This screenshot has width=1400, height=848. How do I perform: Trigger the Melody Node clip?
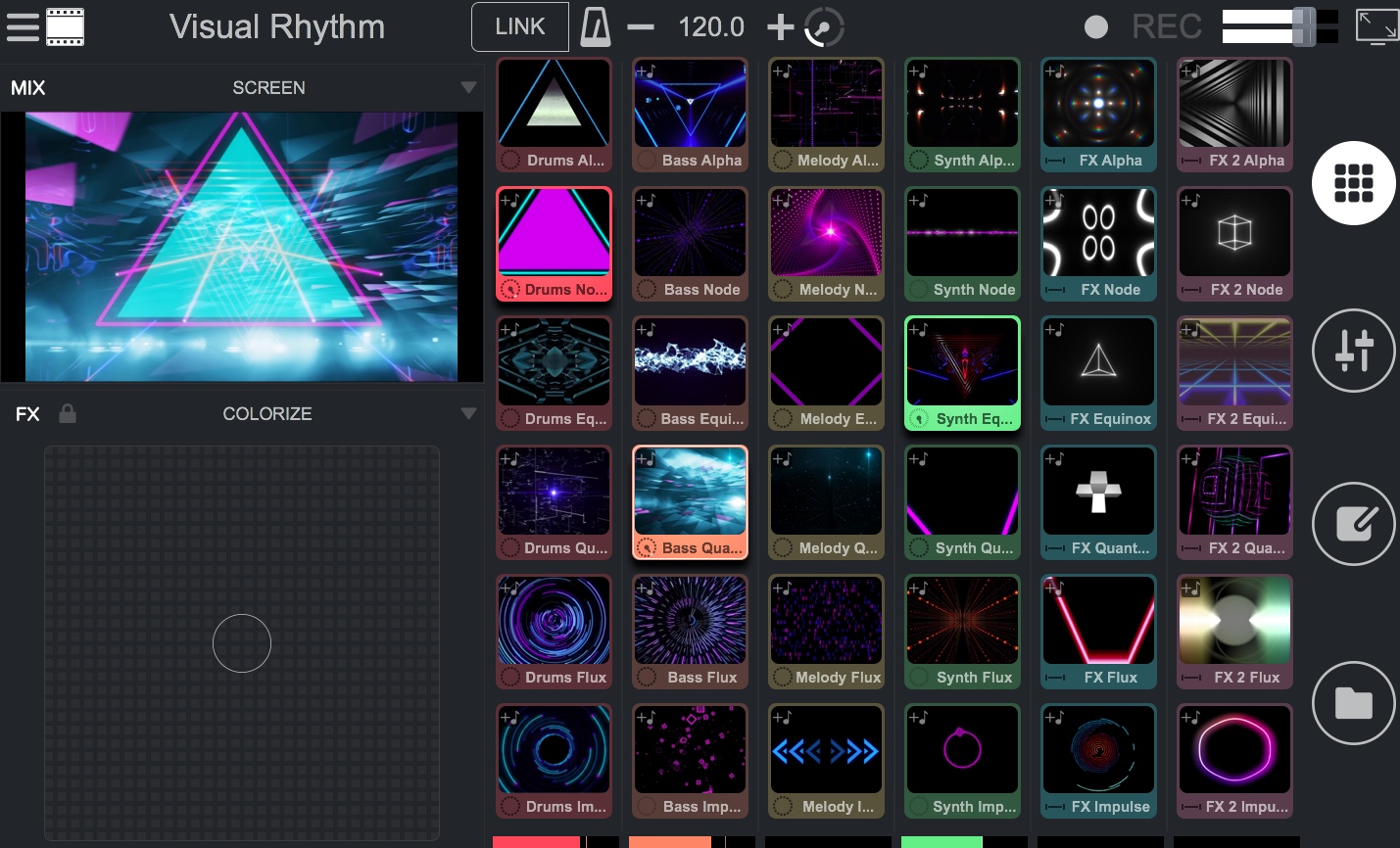827,244
